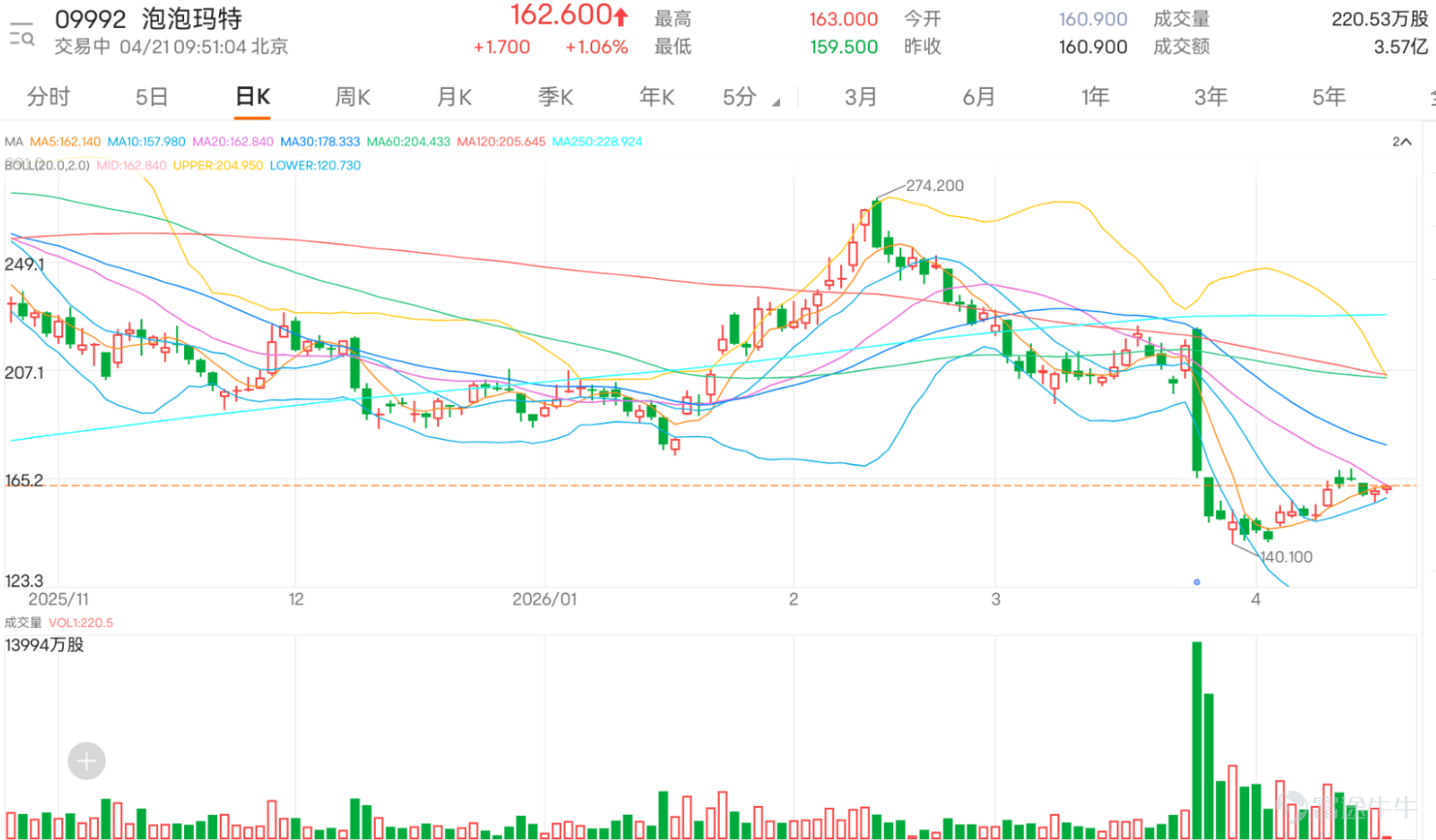The width and height of the screenshot is (1436, 840).
Task: Click the MA120:205.645 indicator label
Action: tap(501, 142)
